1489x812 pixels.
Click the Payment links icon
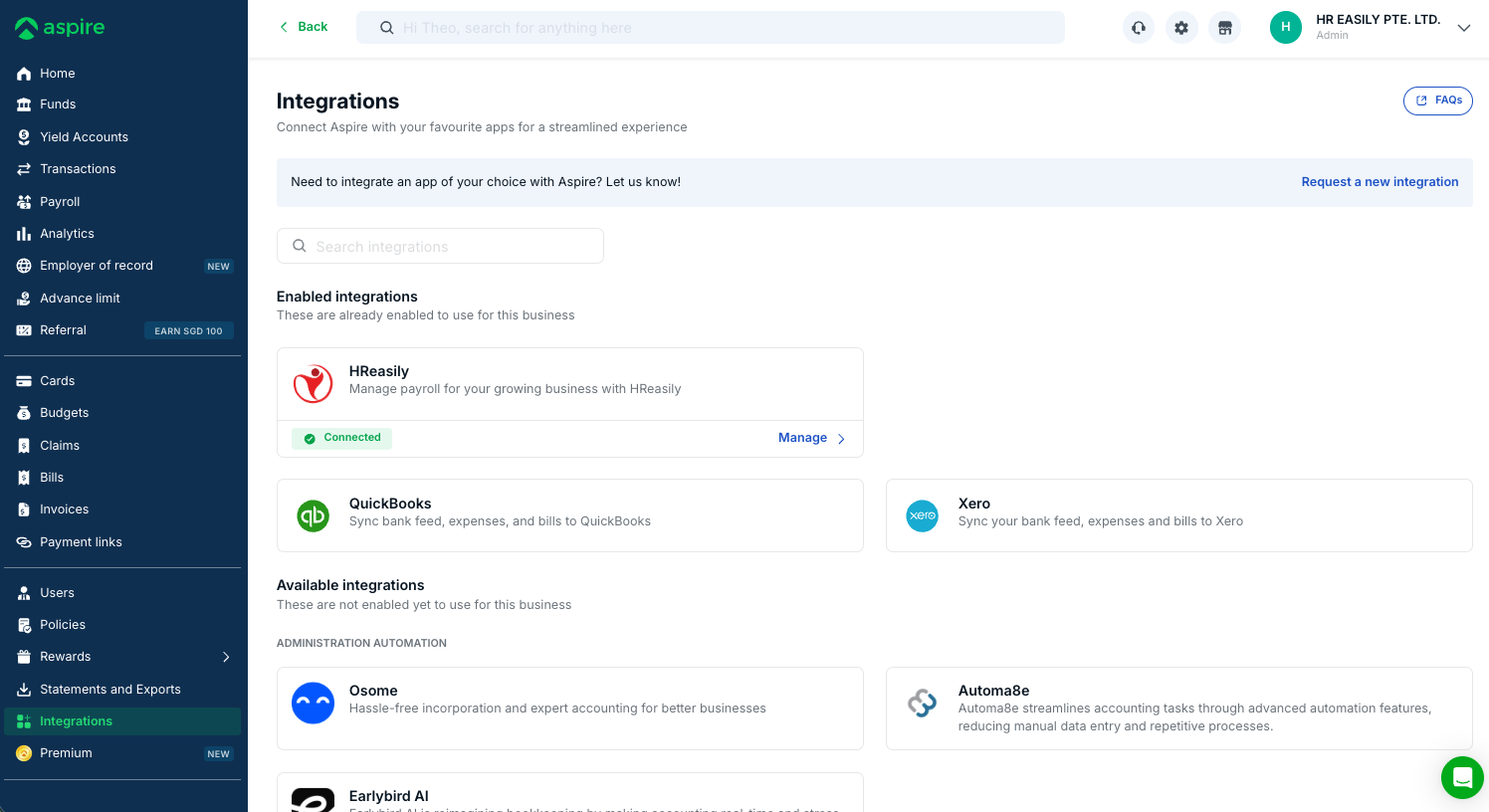[24, 542]
